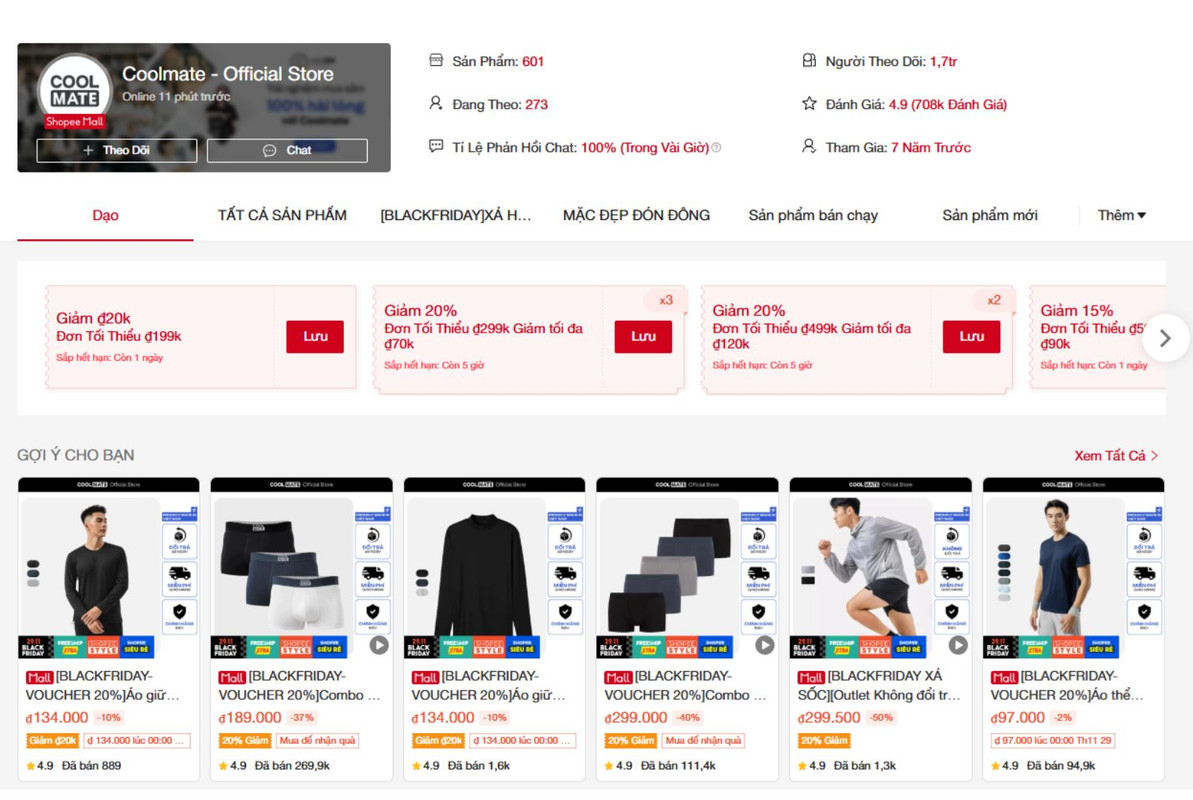Save the 20% voucher with ₫499k minimum

coord(972,336)
